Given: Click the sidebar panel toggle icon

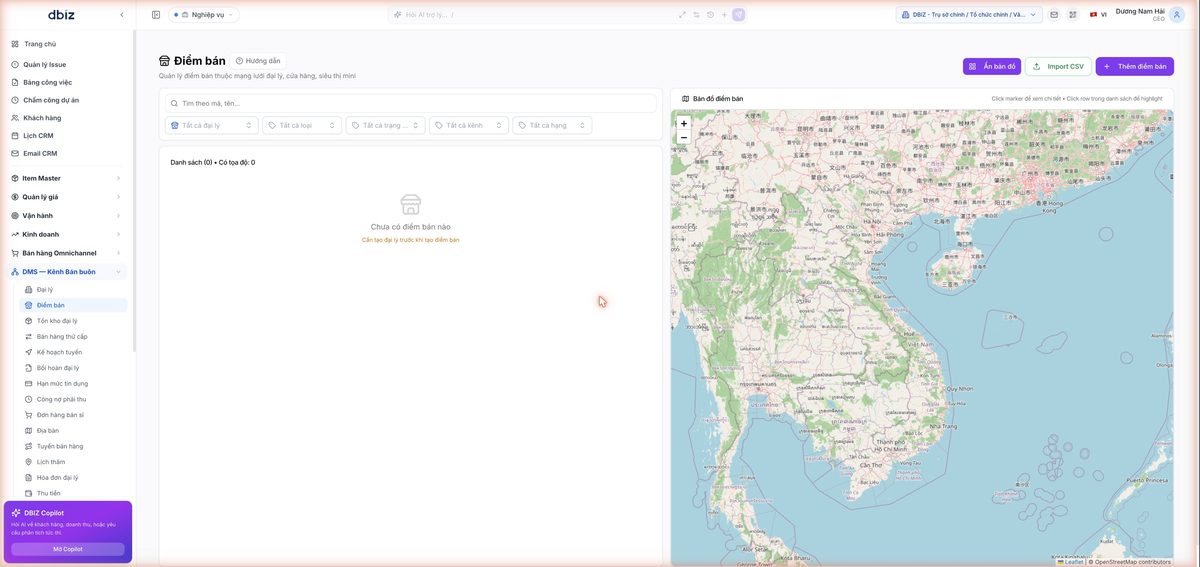Looking at the screenshot, I should coord(156,15).
